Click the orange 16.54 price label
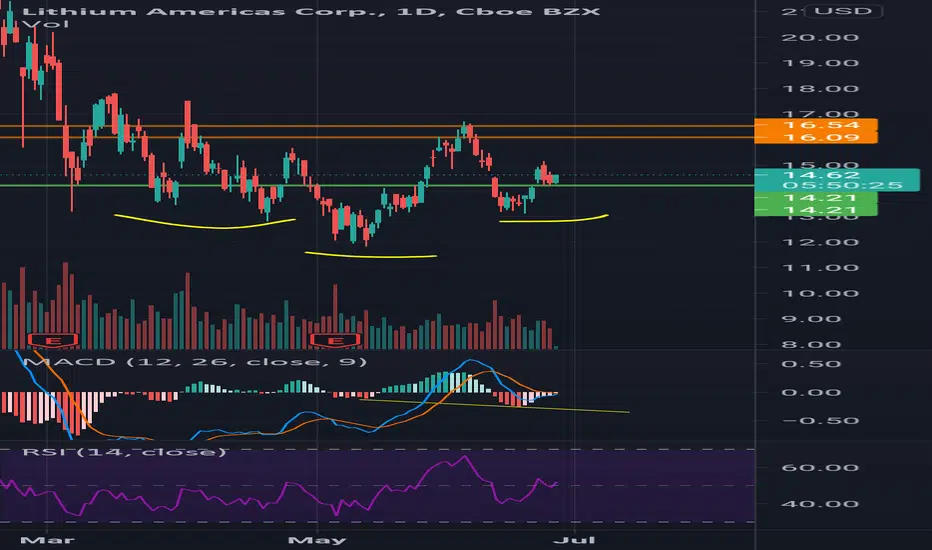 coord(816,125)
